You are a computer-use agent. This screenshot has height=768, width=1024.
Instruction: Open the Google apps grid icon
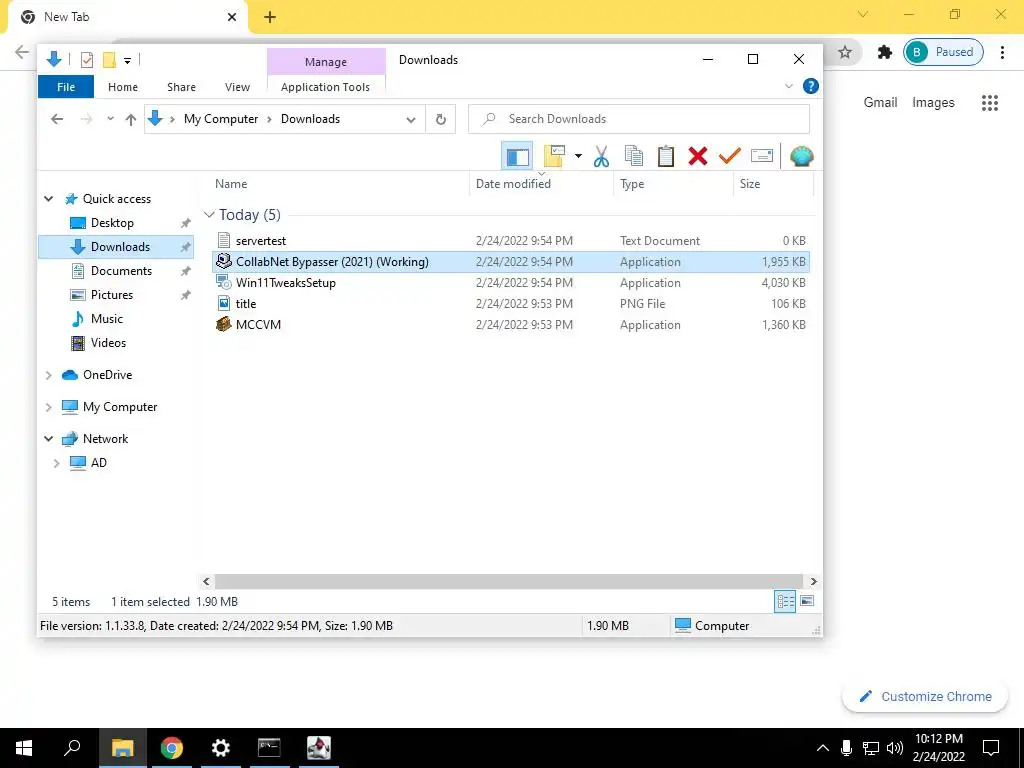(990, 103)
